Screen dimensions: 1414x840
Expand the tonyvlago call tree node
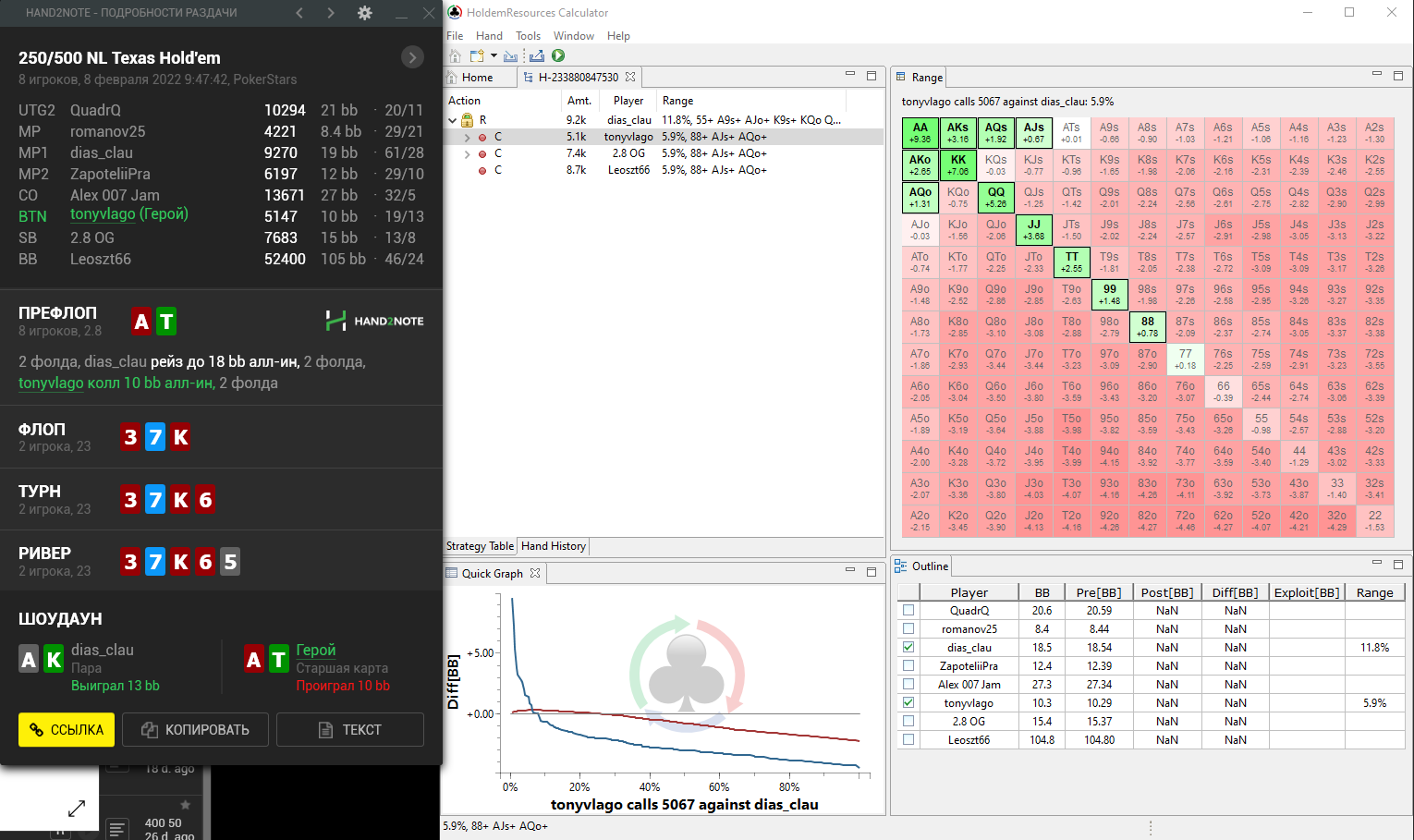click(x=467, y=137)
